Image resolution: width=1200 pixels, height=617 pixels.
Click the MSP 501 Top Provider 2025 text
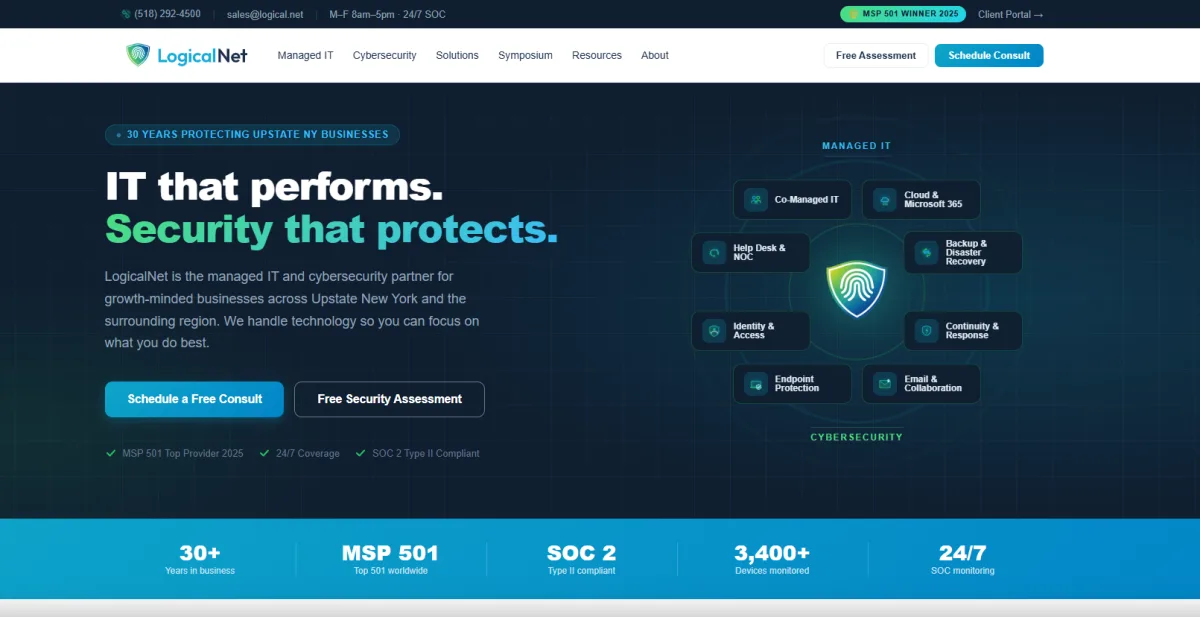click(x=183, y=453)
